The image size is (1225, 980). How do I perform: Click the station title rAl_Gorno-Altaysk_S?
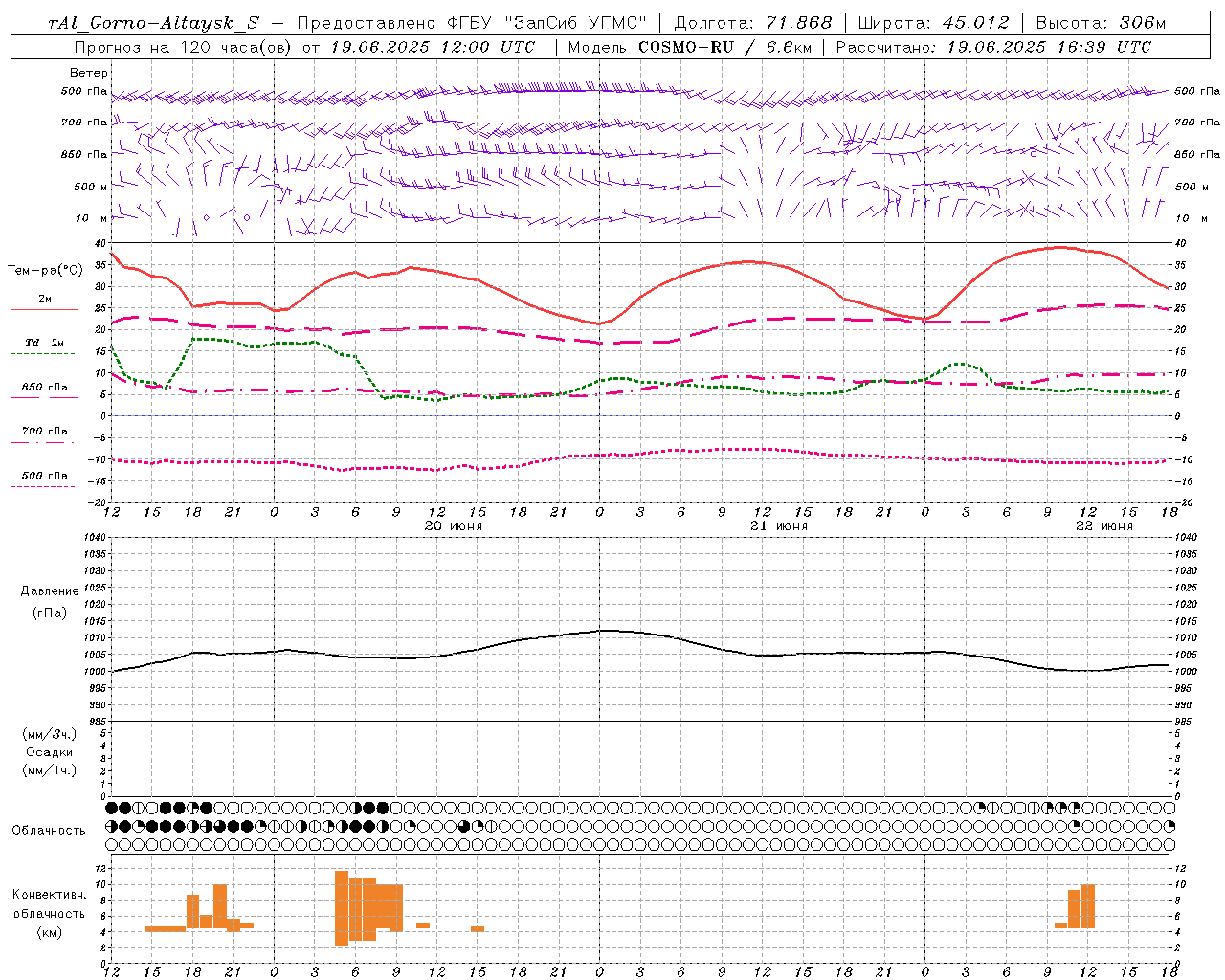tap(153, 23)
